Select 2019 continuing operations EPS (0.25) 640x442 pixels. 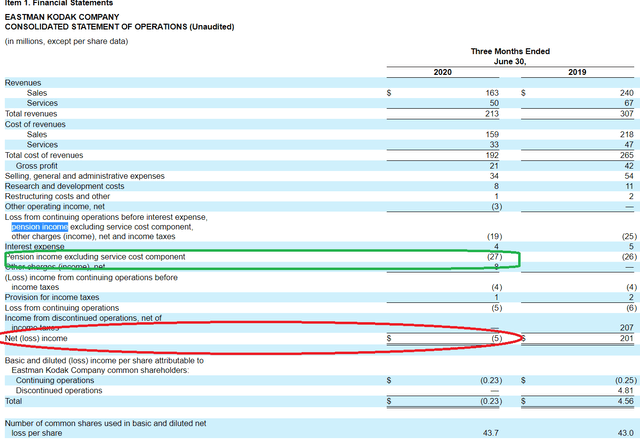[x=626, y=380]
